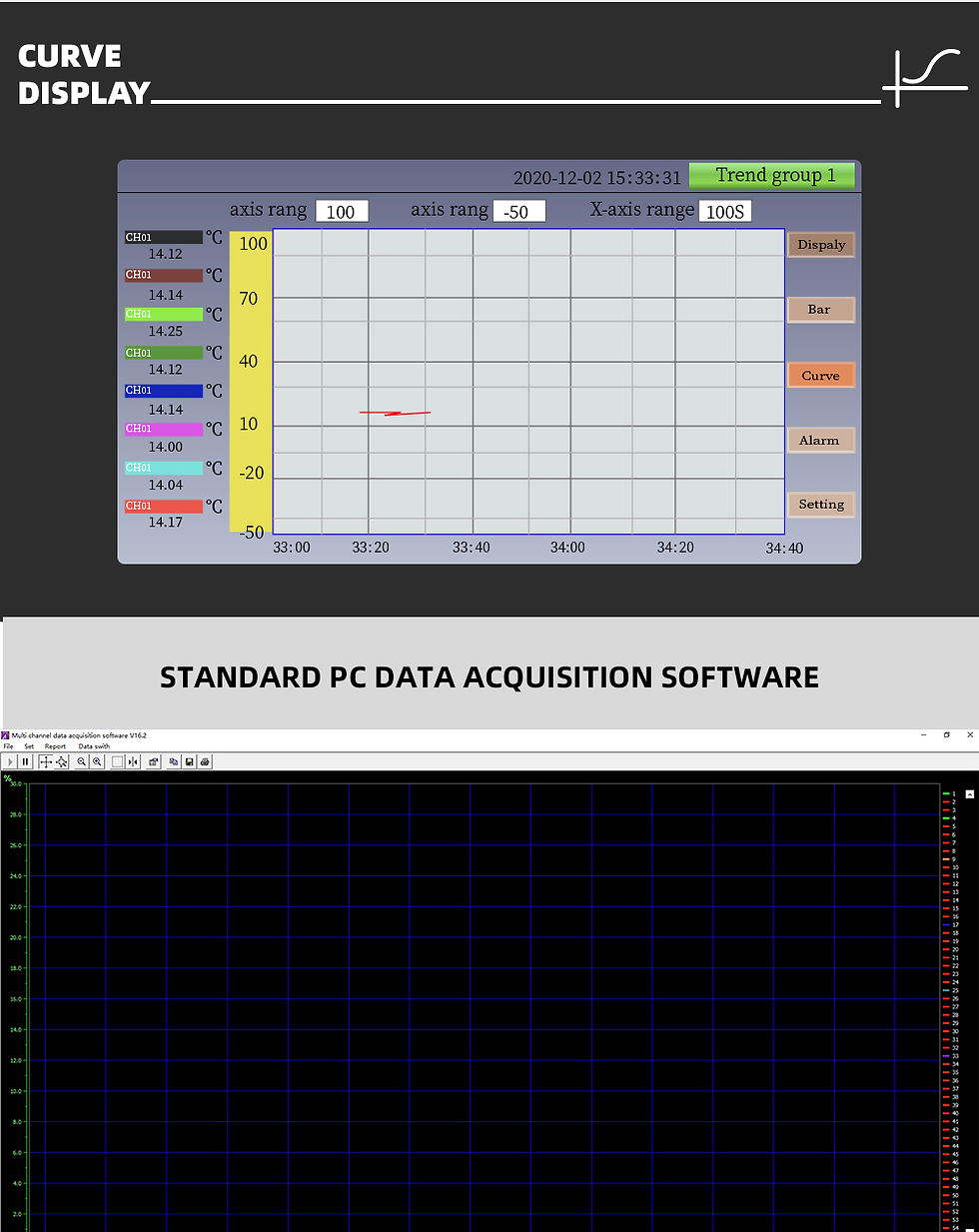This screenshot has height=1232, width=979.
Task: Activate the data cursor marker tool
Action: (132, 761)
